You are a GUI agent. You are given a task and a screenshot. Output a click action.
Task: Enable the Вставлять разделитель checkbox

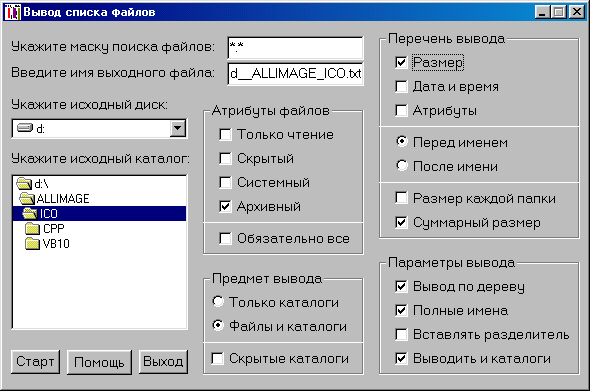tap(401, 334)
